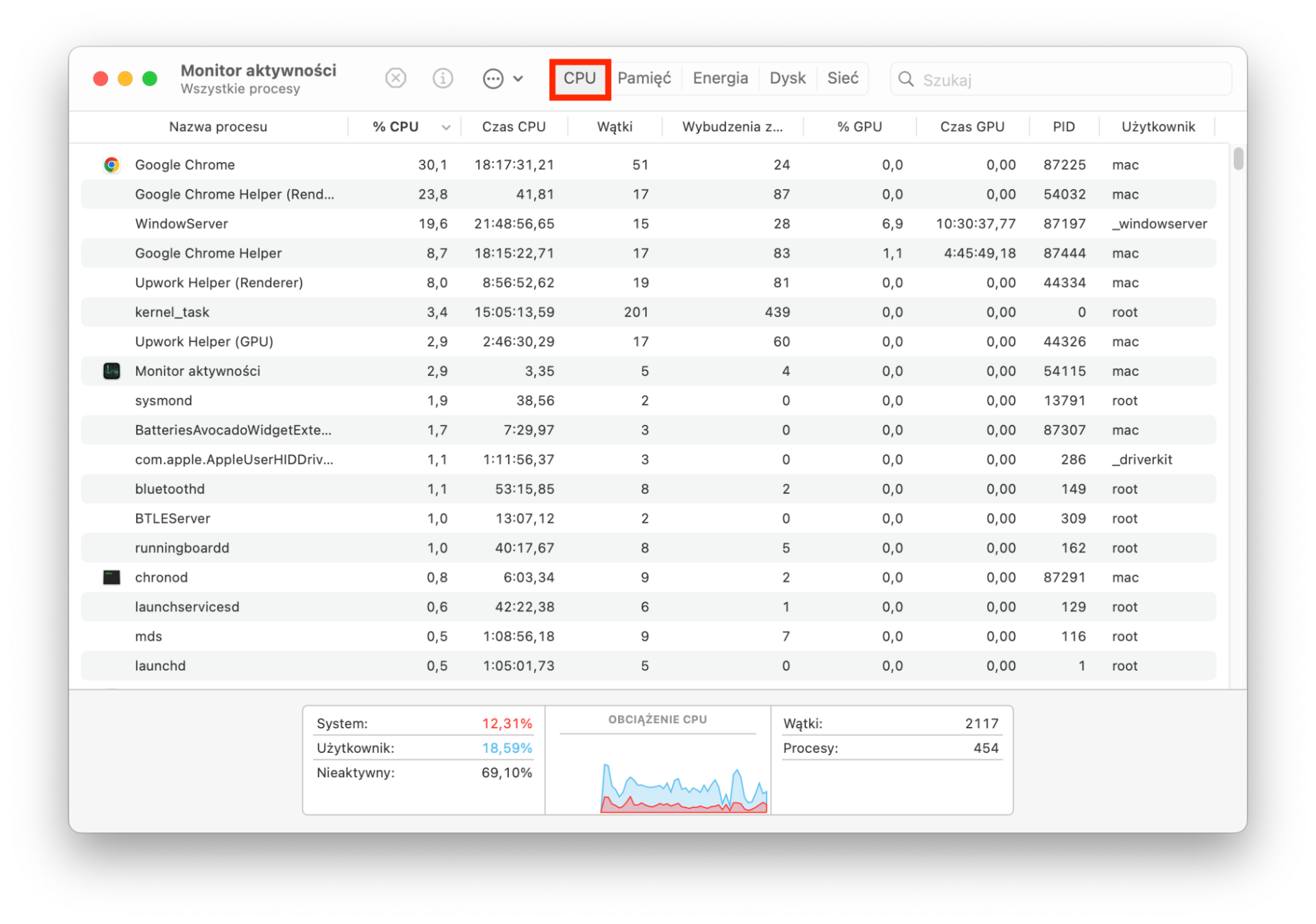Select the Google Chrome Helper (Rend... row
Screen dimensions: 1316x924
point(648,194)
